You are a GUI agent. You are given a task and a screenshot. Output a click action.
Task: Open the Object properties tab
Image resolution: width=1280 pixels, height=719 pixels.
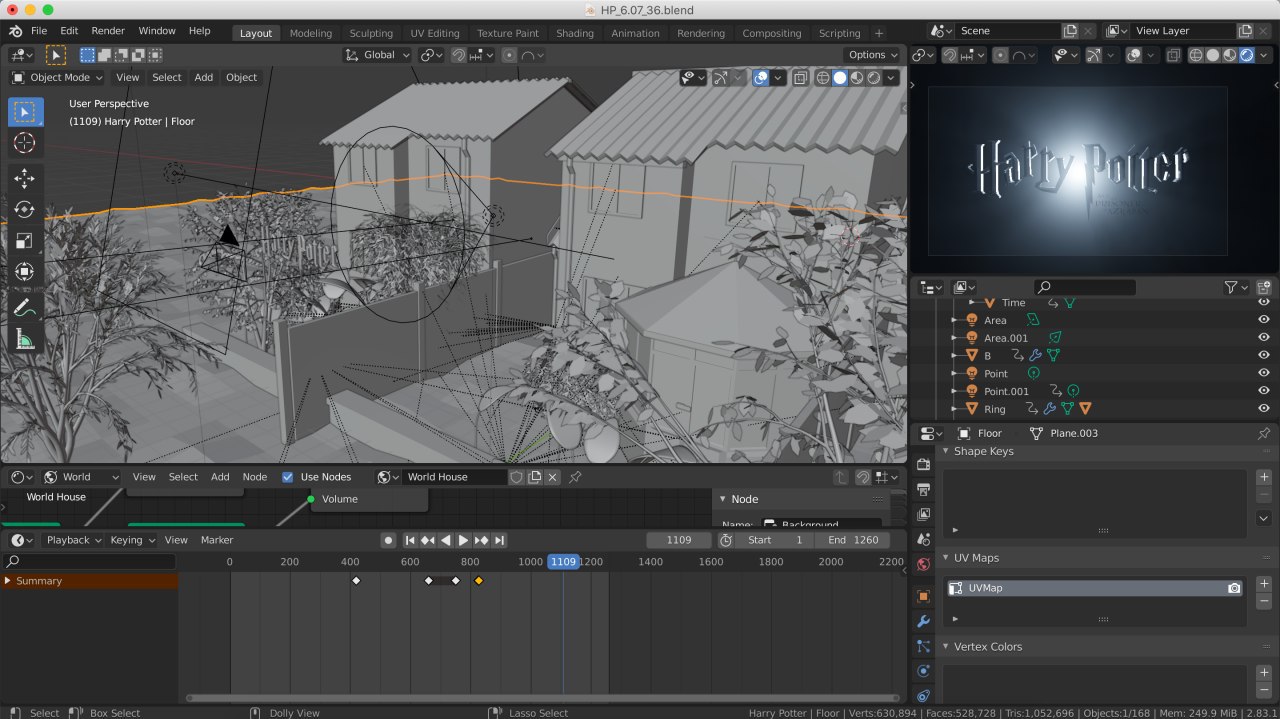[x=923, y=596]
